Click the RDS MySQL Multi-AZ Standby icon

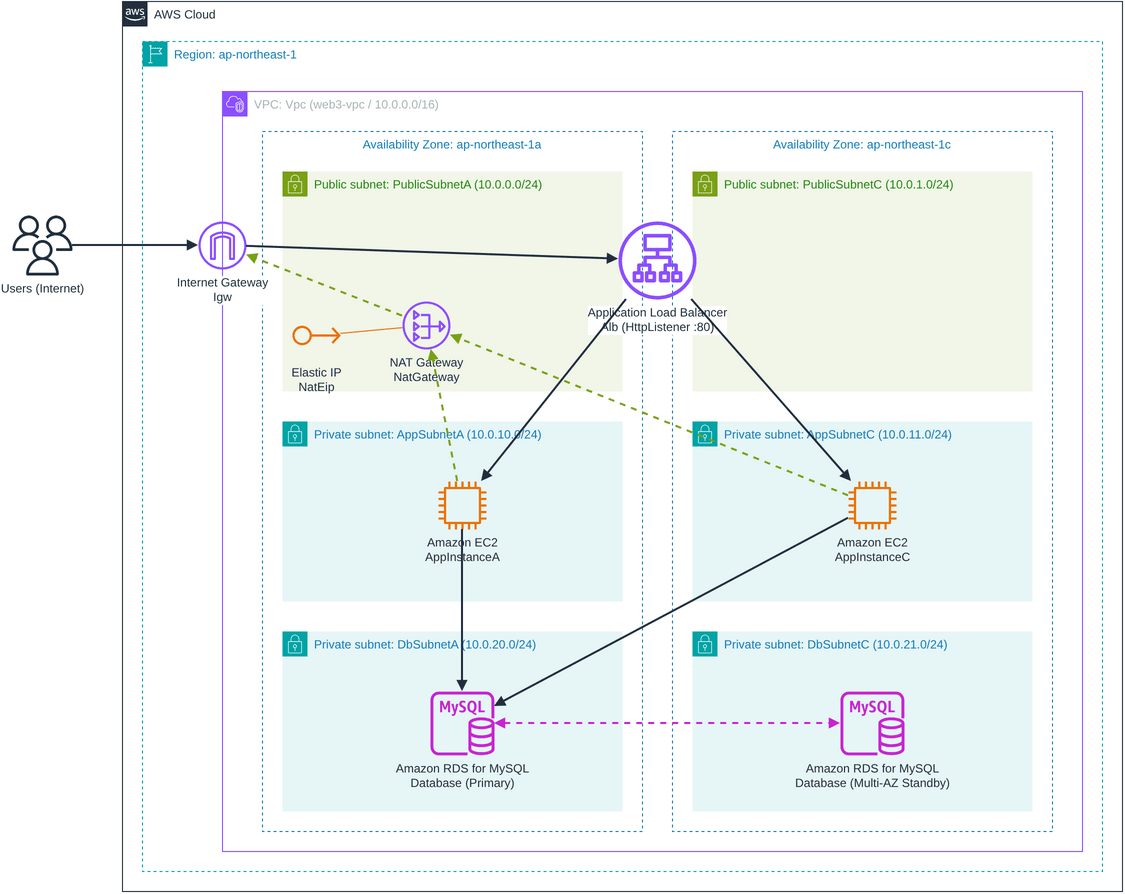(x=872, y=723)
